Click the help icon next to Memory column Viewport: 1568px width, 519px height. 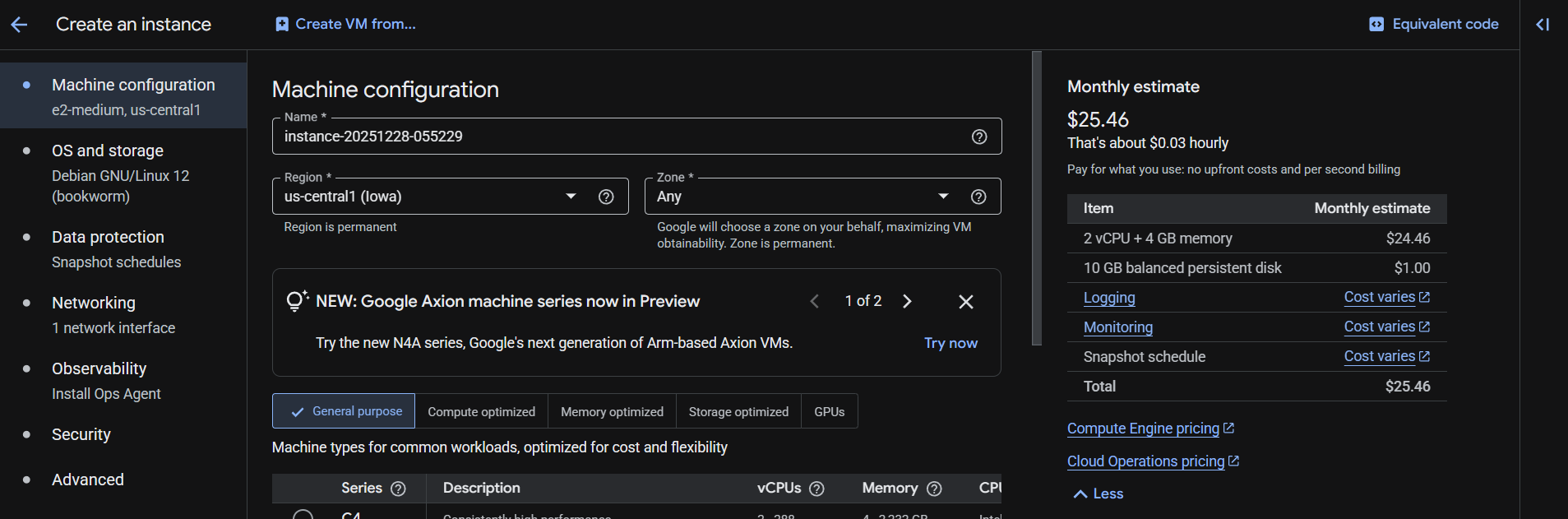coord(934,489)
